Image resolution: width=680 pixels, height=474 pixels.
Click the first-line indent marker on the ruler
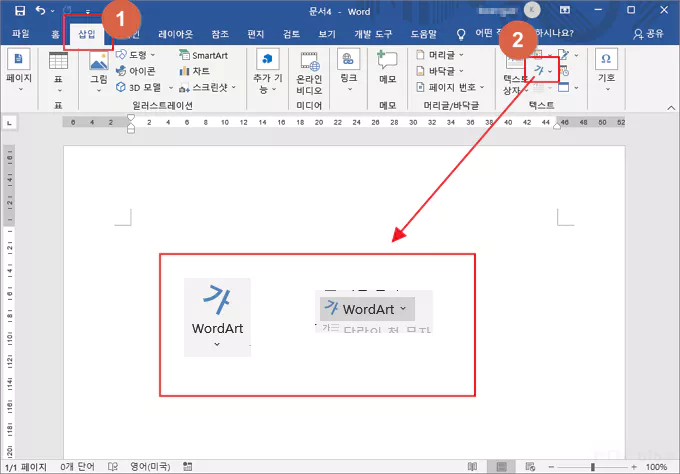tap(131, 118)
